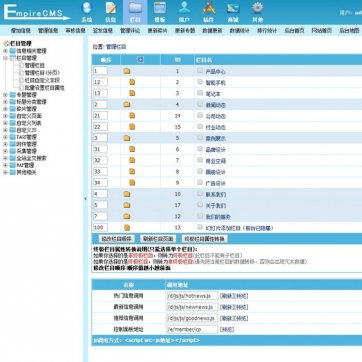
Task: Open the 管理评论 submenu item
Action: (x=130, y=30)
